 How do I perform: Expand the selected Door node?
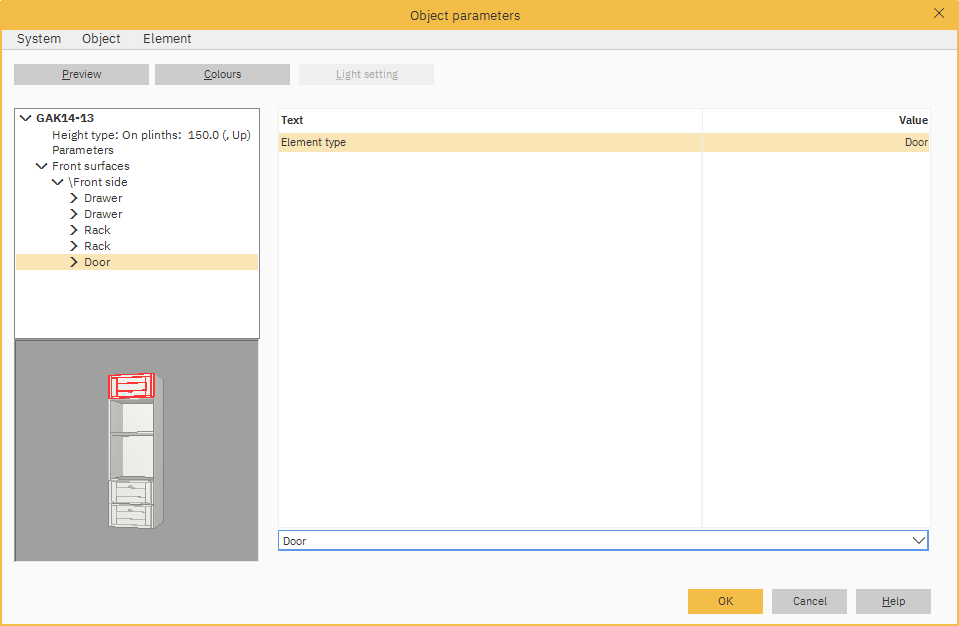(x=73, y=261)
